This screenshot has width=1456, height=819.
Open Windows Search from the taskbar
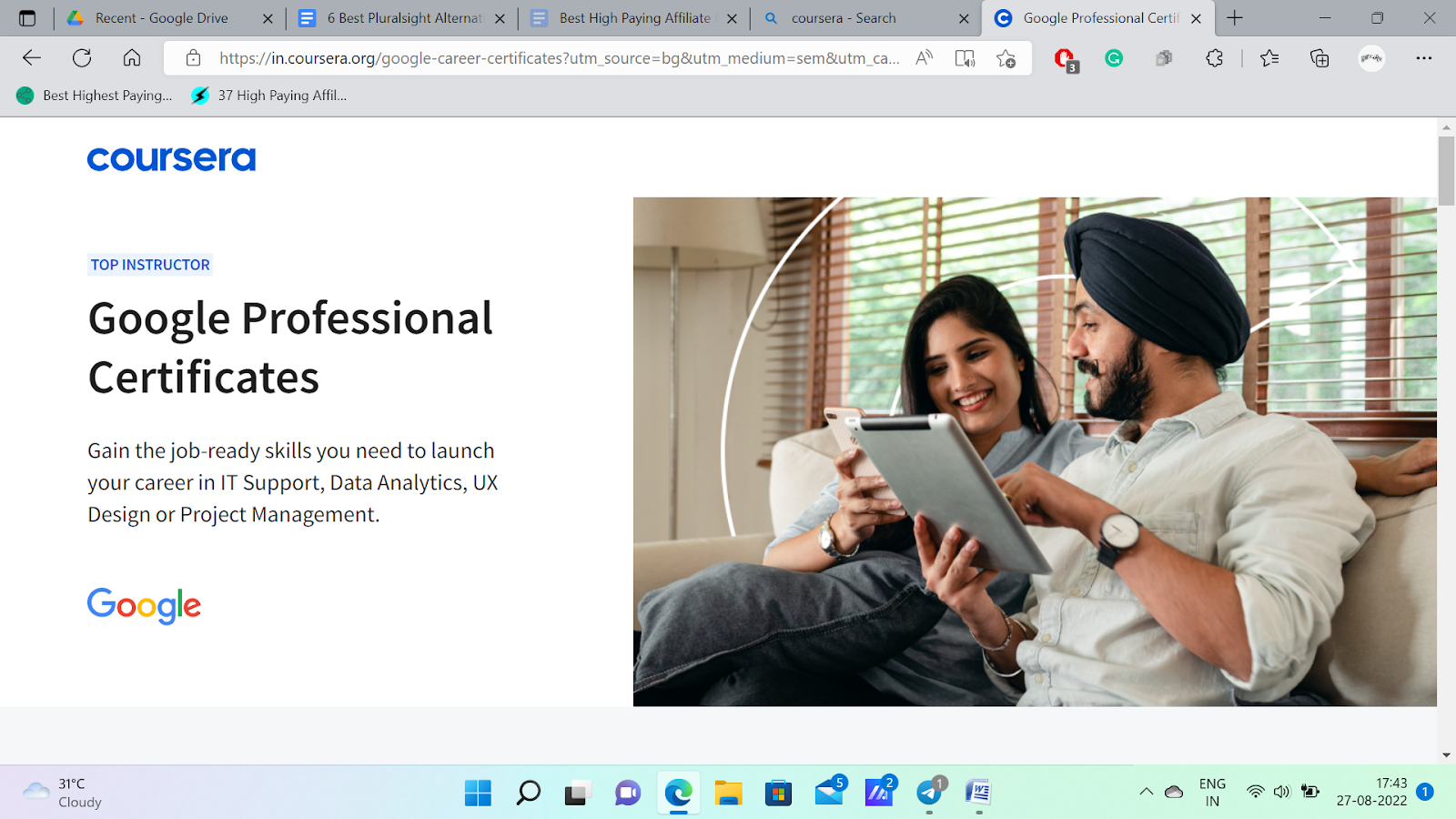point(528,793)
